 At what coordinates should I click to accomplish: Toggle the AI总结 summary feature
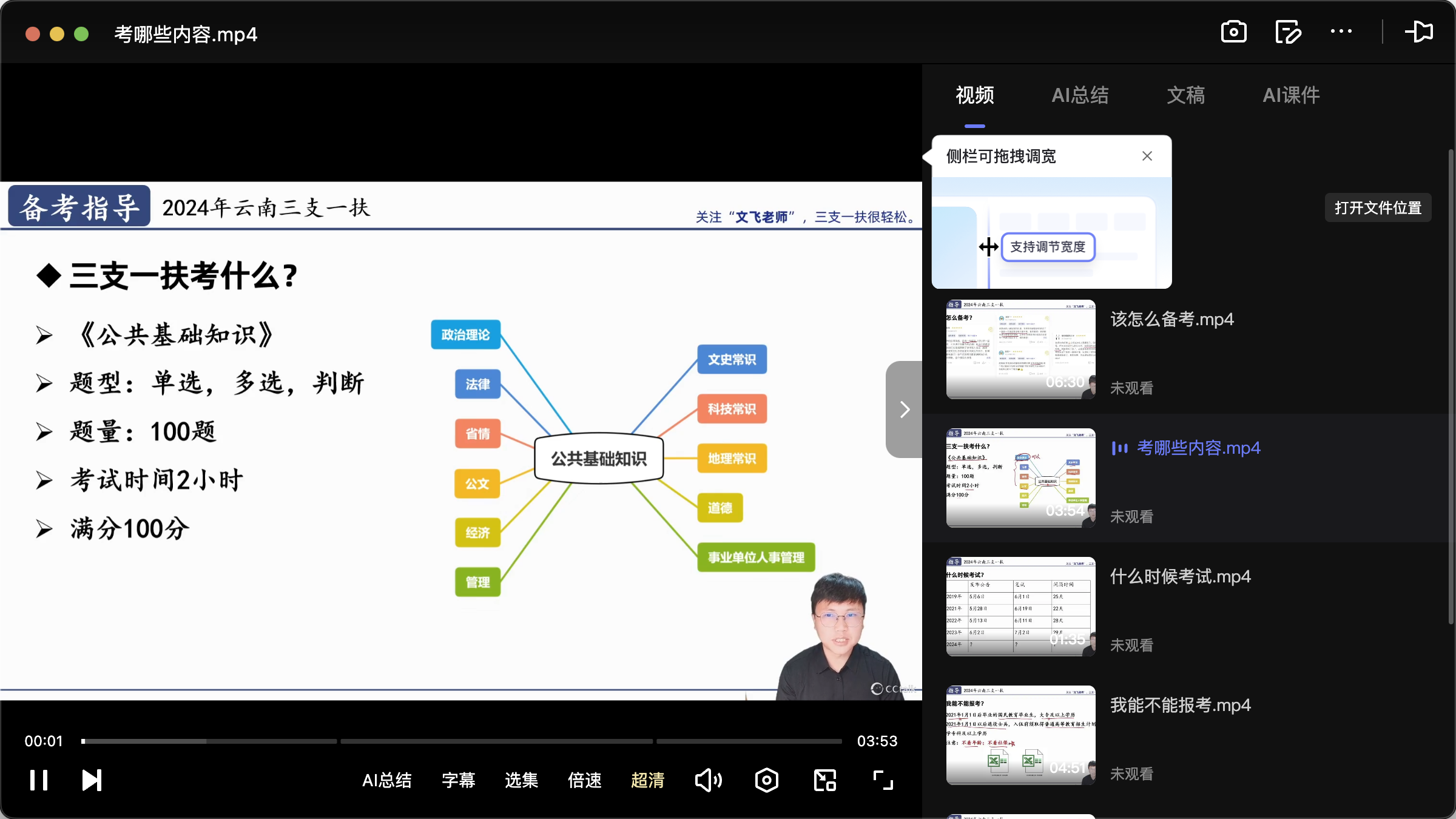pos(386,780)
